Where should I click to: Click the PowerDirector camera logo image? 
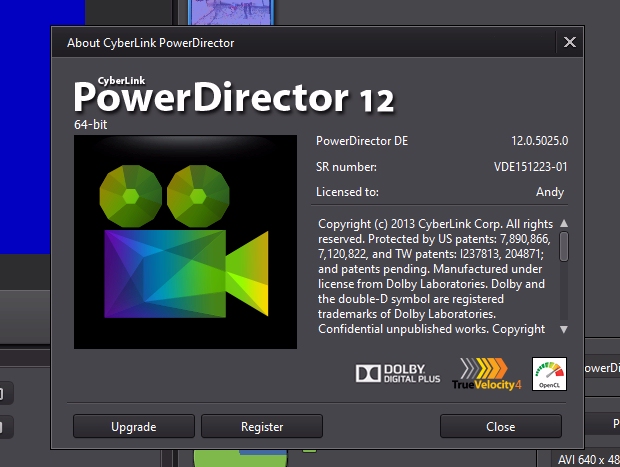[185, 242]
